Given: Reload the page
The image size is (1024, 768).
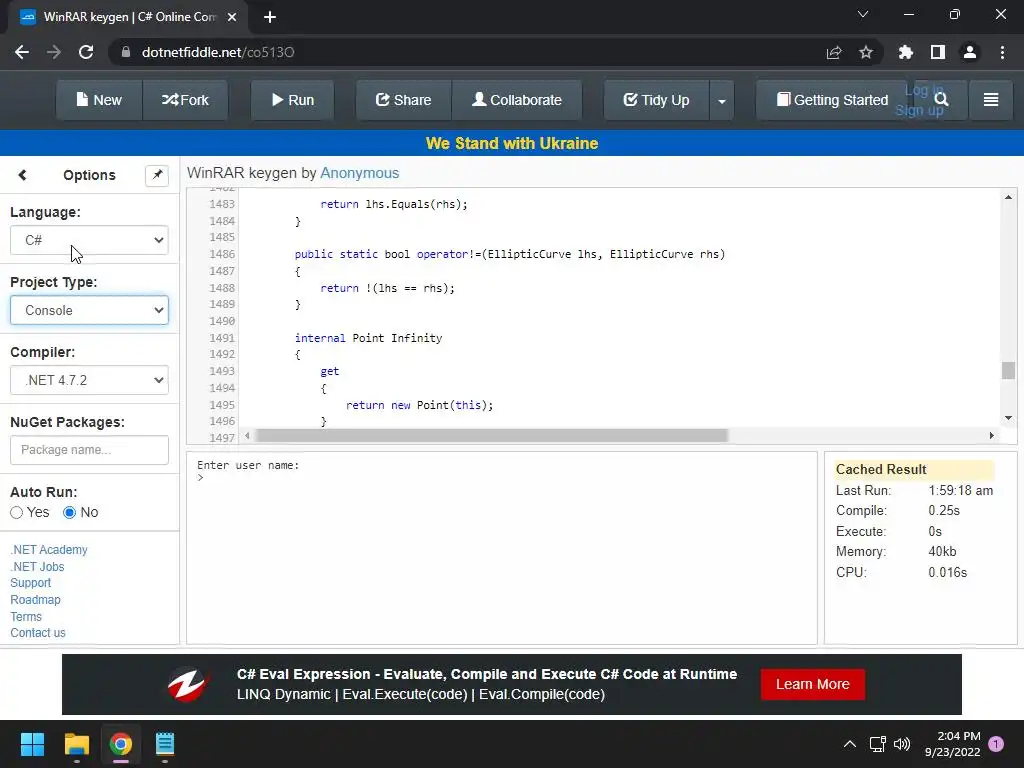Looking at the screenshot, I should pyautogui.click(x=86, y=52).
